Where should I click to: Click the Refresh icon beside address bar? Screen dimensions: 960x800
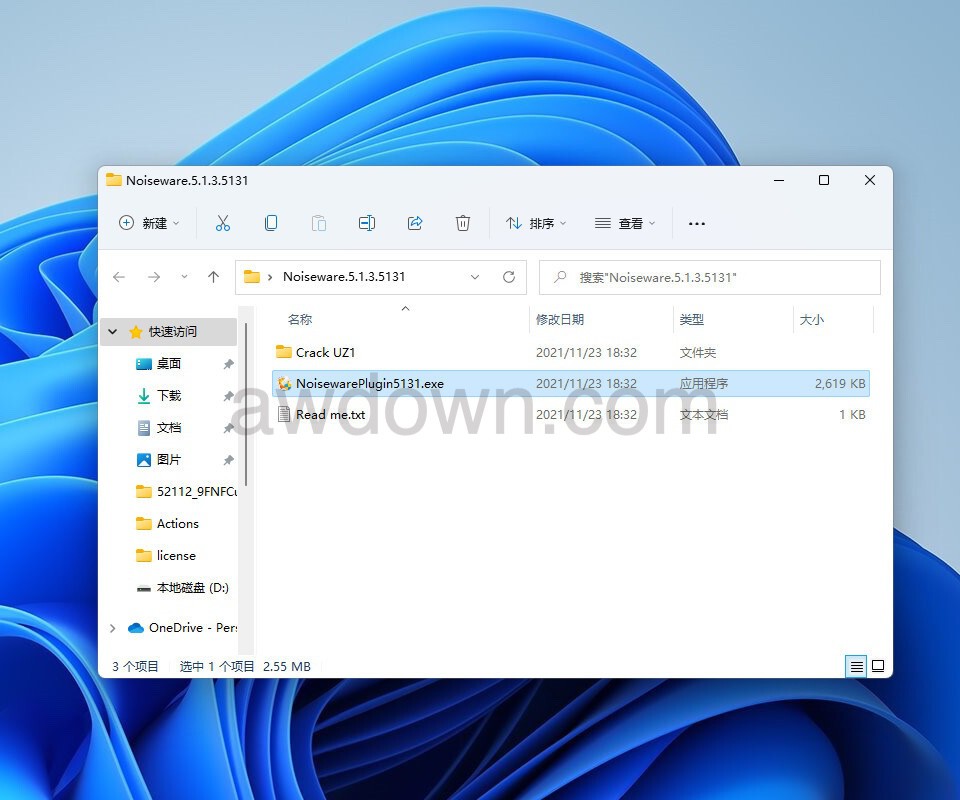[x=509, y=277]
